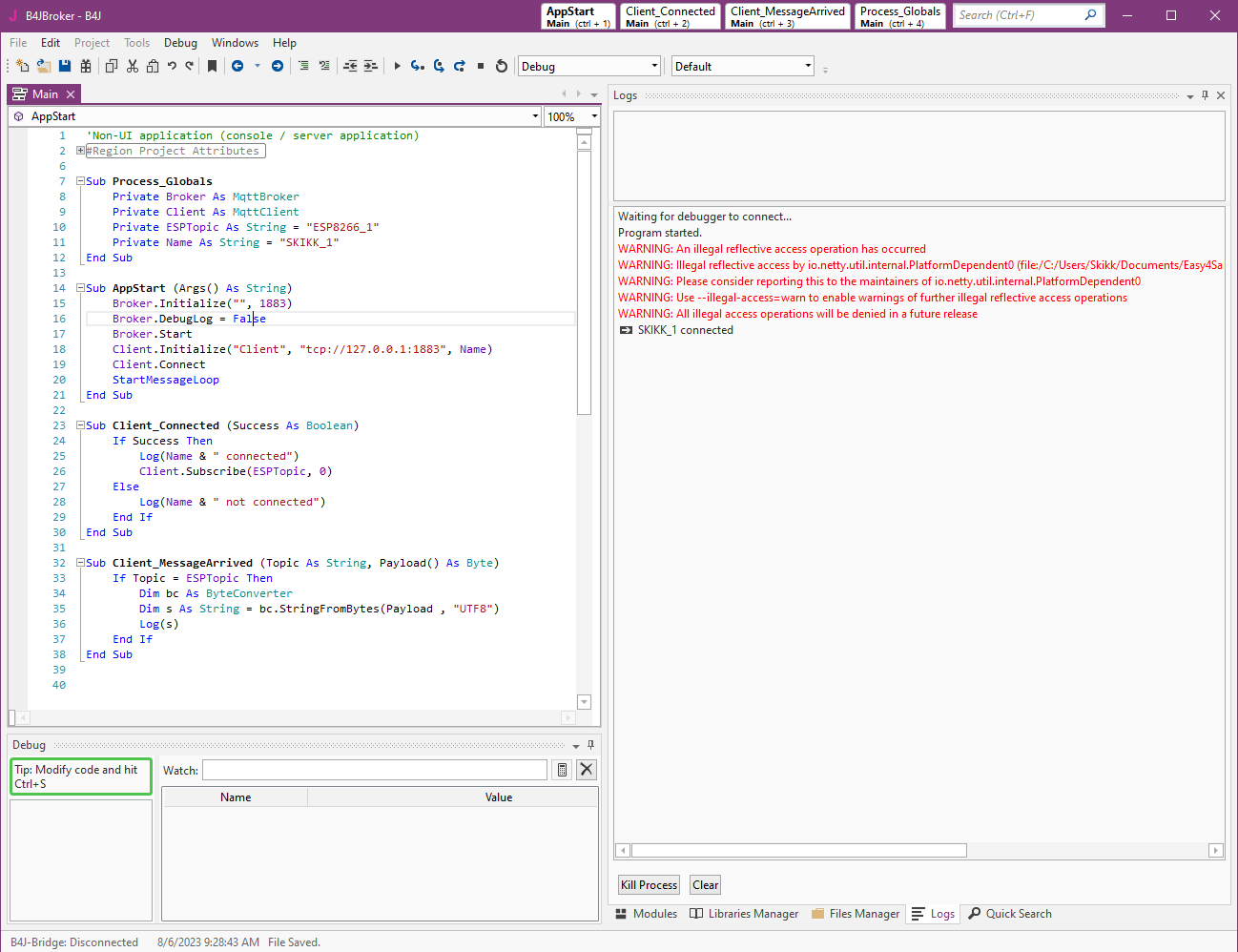Click the Logs horizontal scrollbar thumb
The image size is (1238, 952).
point(798,850)
